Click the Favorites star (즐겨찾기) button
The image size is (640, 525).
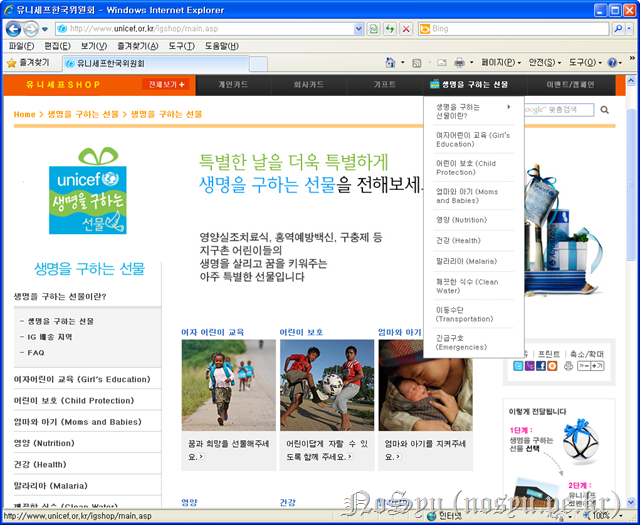click(x=28, y=63)
